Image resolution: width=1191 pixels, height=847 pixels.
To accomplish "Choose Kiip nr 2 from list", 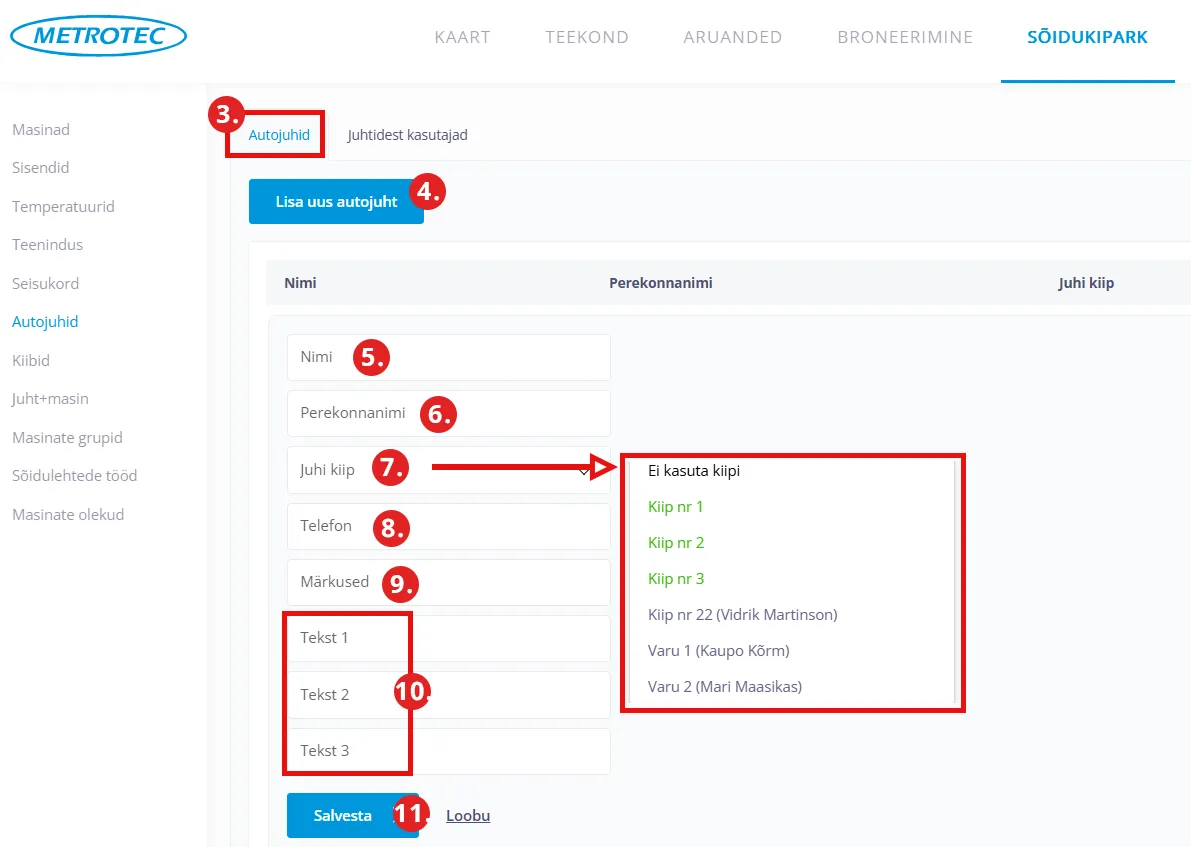I will point(676,543).
